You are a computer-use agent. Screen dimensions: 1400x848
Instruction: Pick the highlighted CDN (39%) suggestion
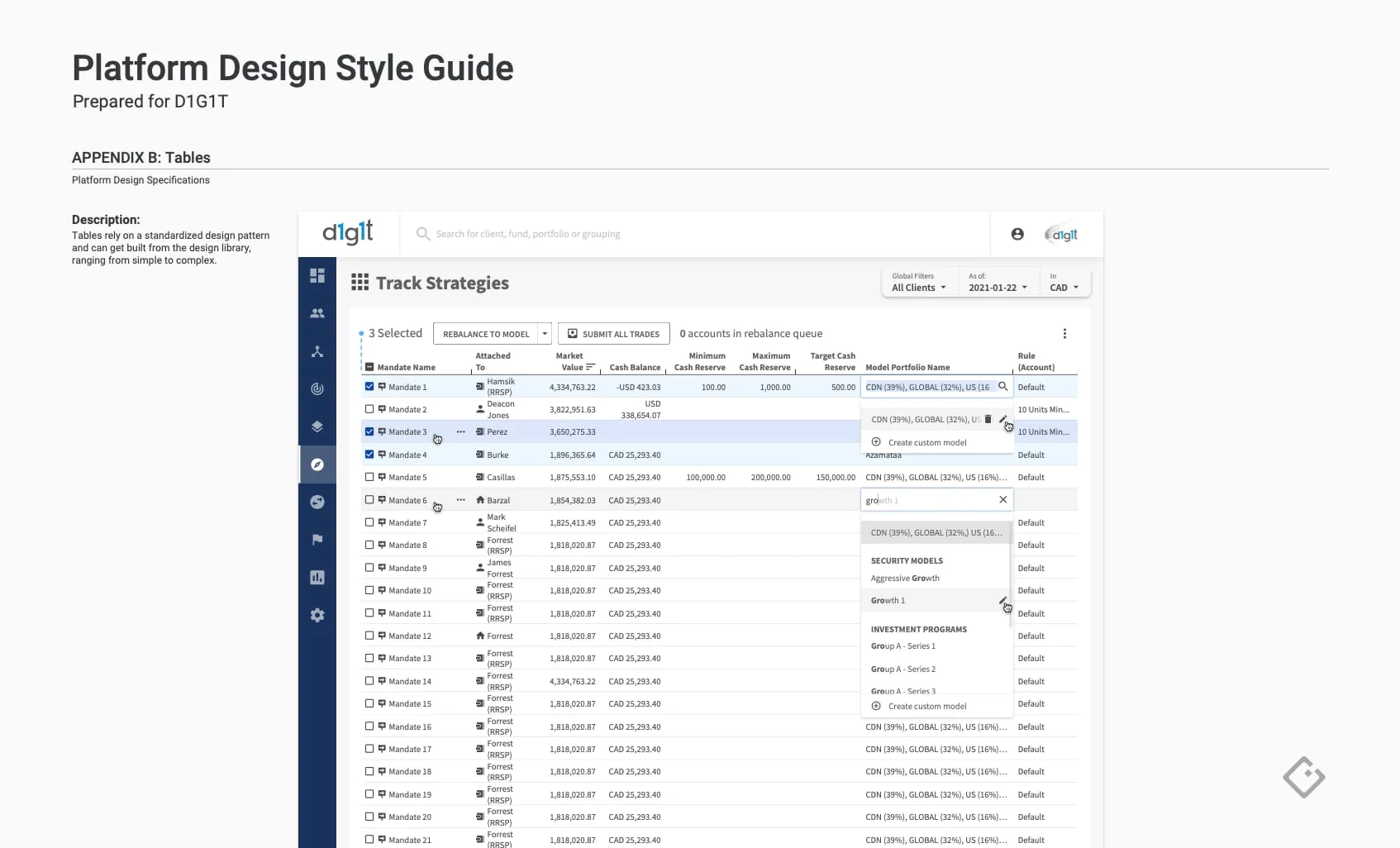(935, 533)
